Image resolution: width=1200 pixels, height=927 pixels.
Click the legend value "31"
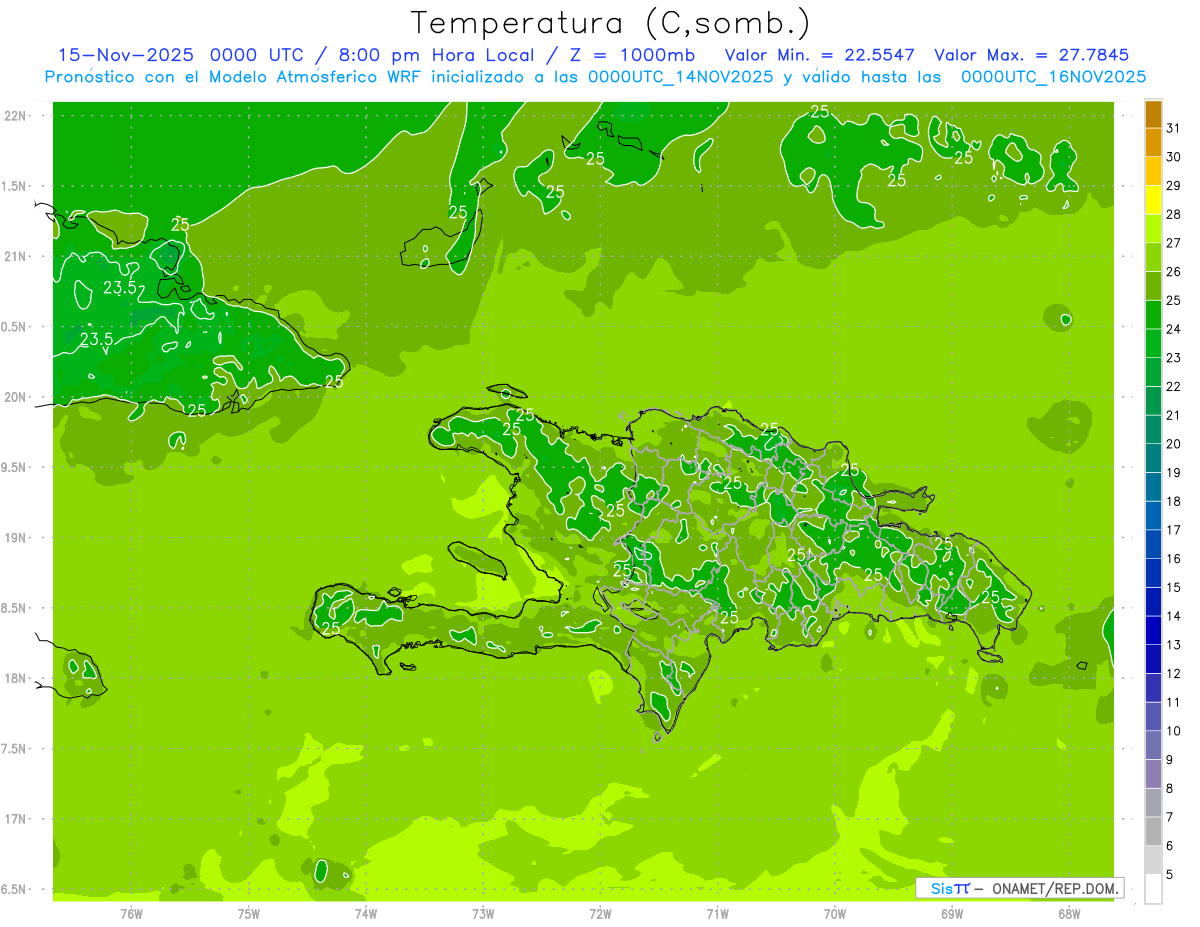(x=1174, y=128)
